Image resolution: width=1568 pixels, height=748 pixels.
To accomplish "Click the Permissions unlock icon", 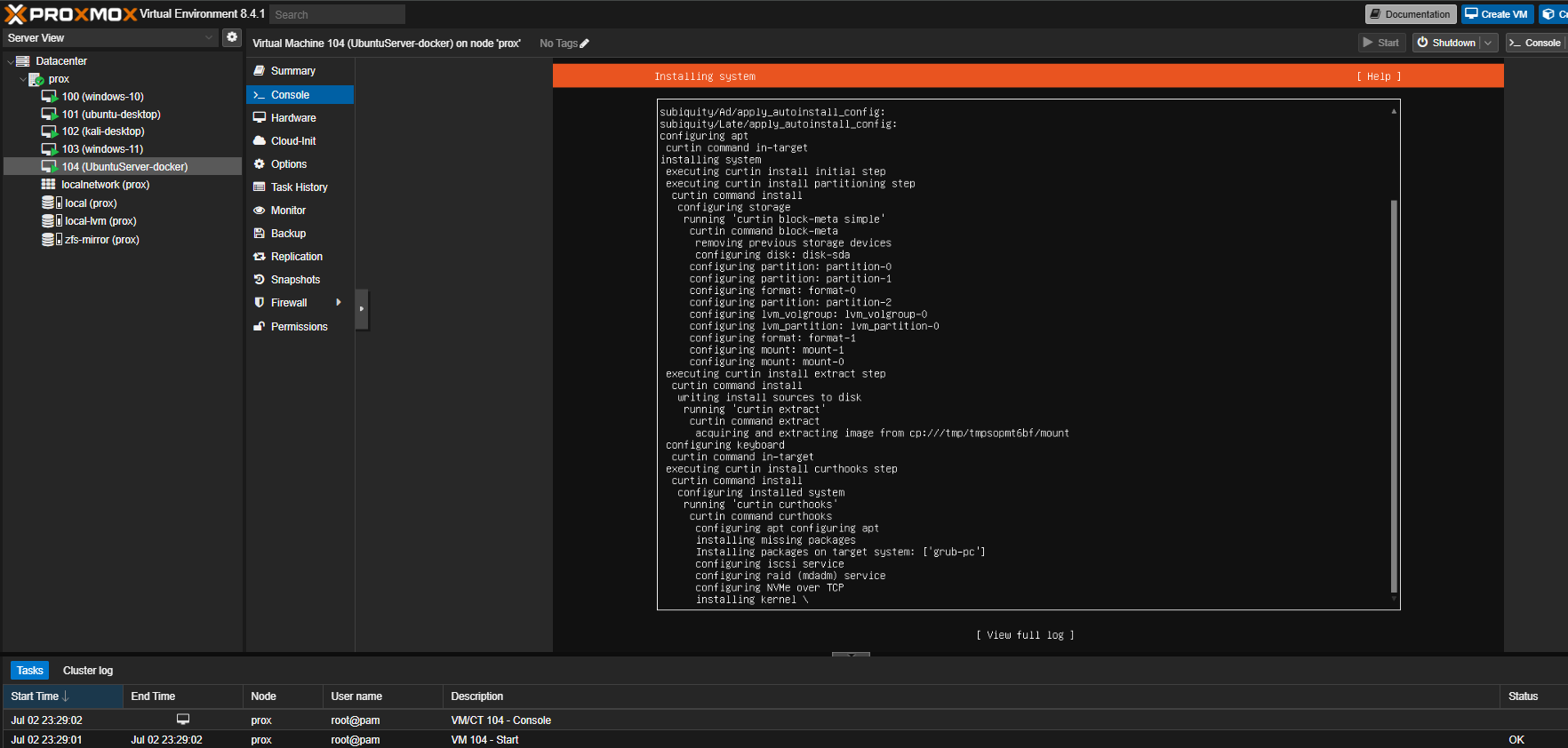I will point(260,326).
